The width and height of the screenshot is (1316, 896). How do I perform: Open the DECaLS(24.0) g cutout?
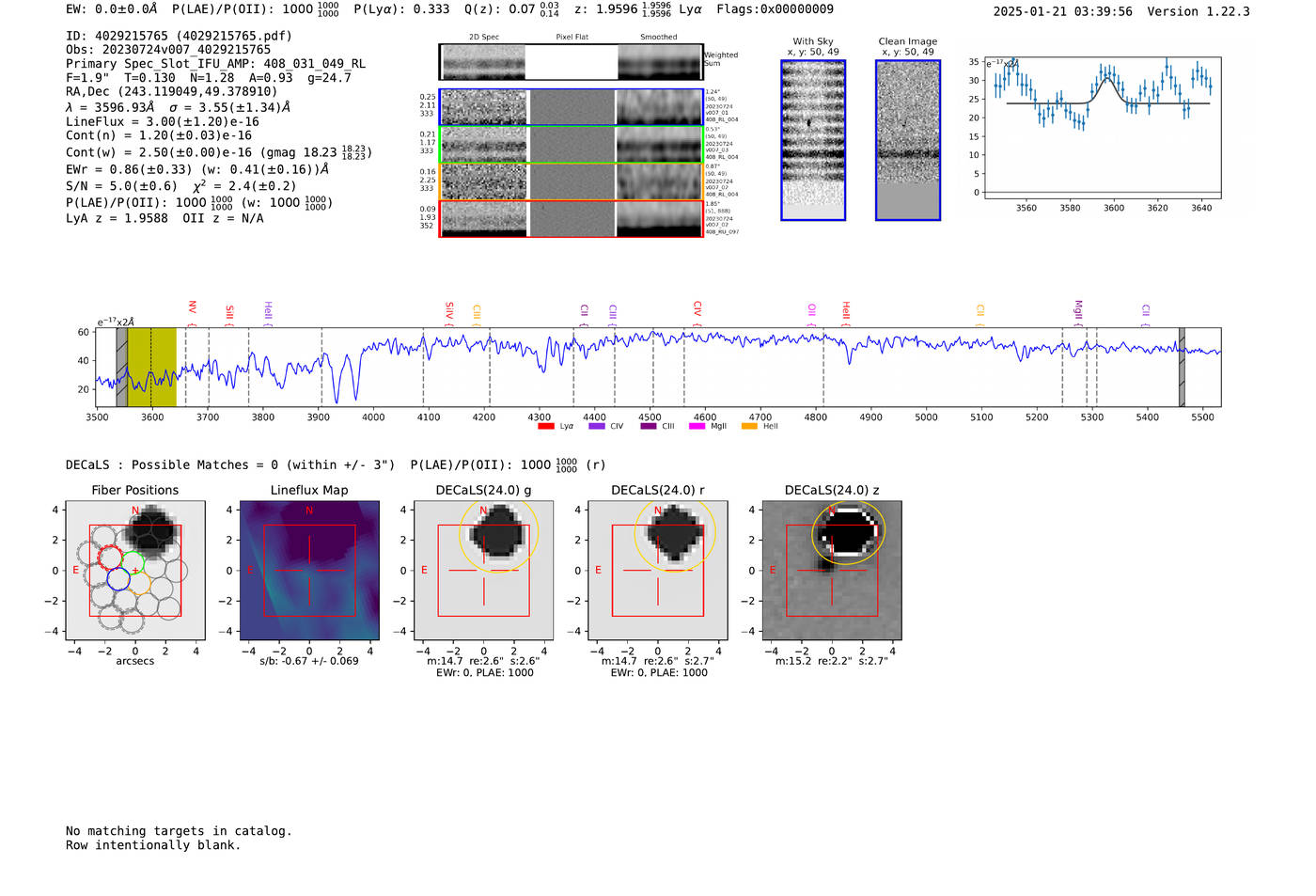[483, 571]
